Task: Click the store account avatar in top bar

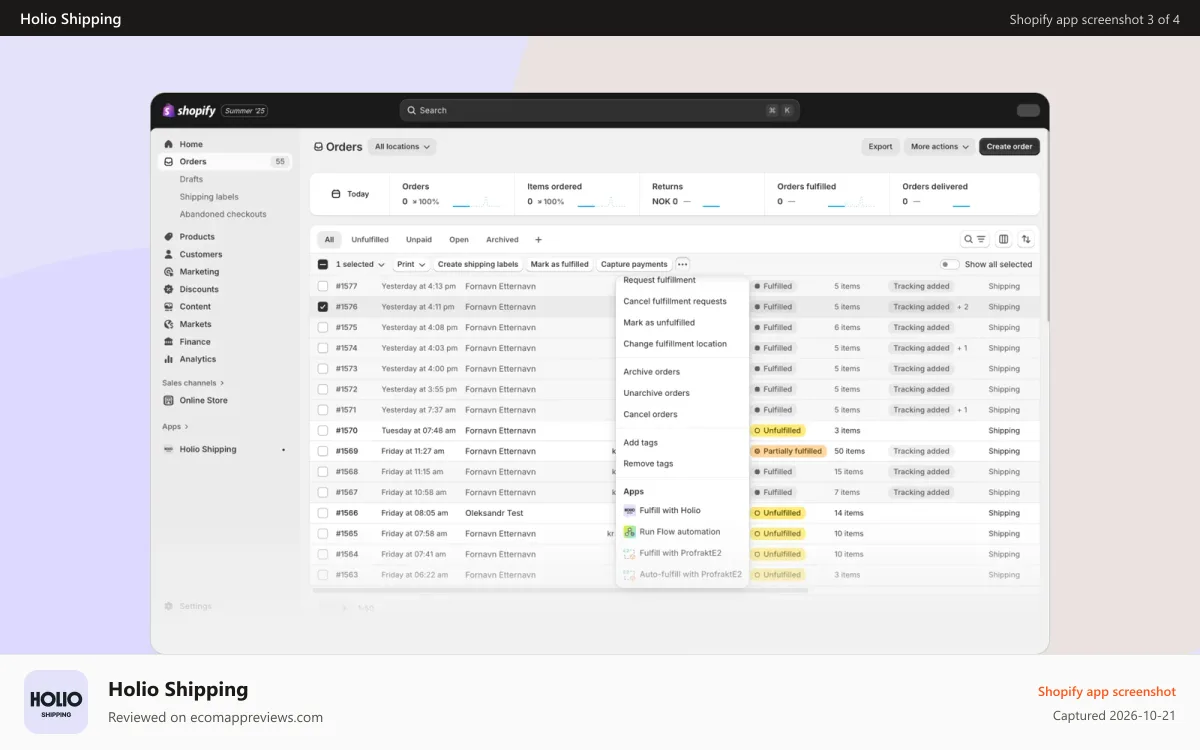Action: [x=1028, y=111]
